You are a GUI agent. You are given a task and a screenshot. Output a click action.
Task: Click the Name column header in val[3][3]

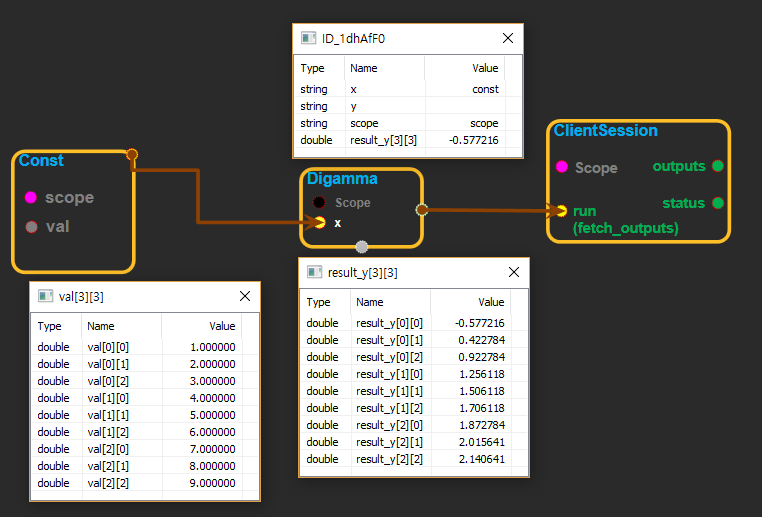(x=101, y=326)
